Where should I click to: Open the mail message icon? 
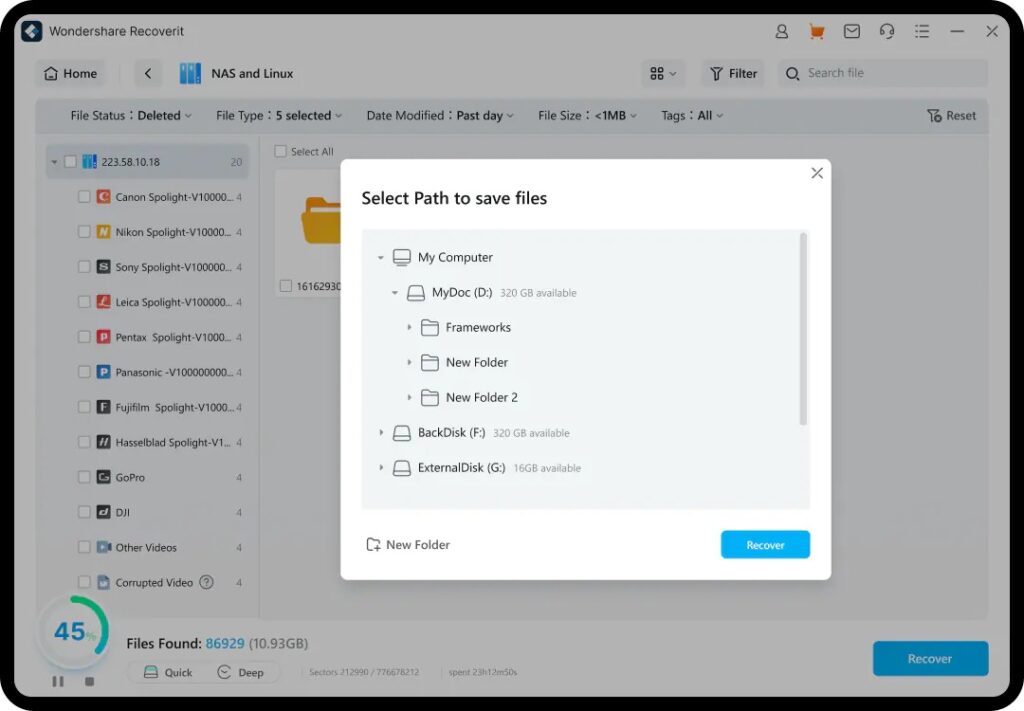[x=852, y=31]
